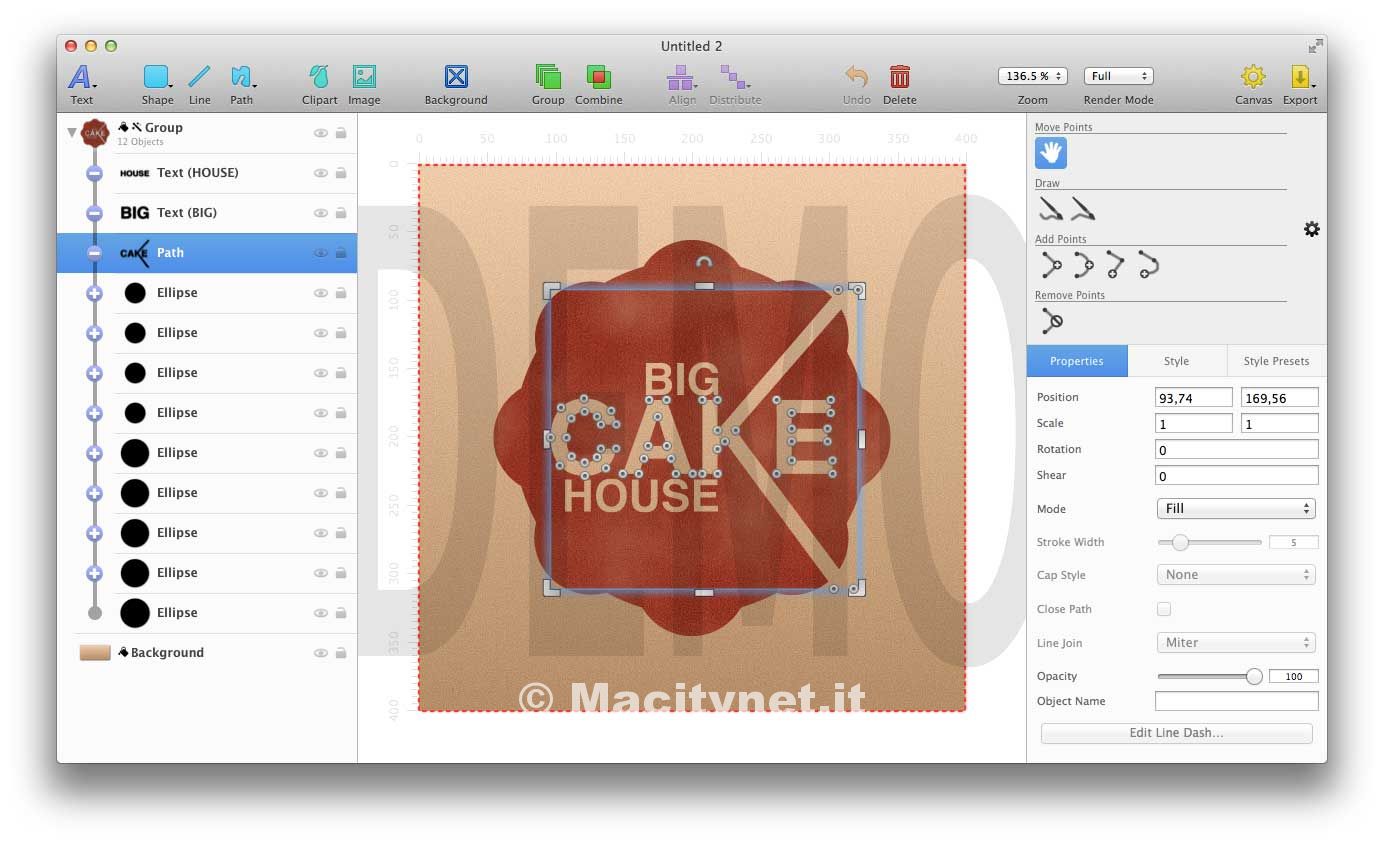
Task: Select the freehand curve Draw tool
Action: [x=1050, y=209]
